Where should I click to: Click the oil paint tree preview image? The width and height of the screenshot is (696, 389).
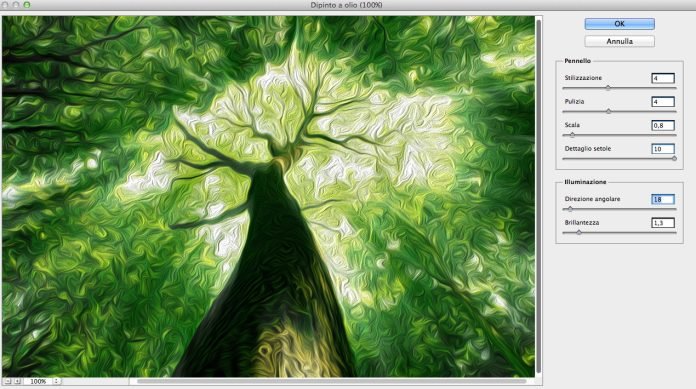[269, 196]
